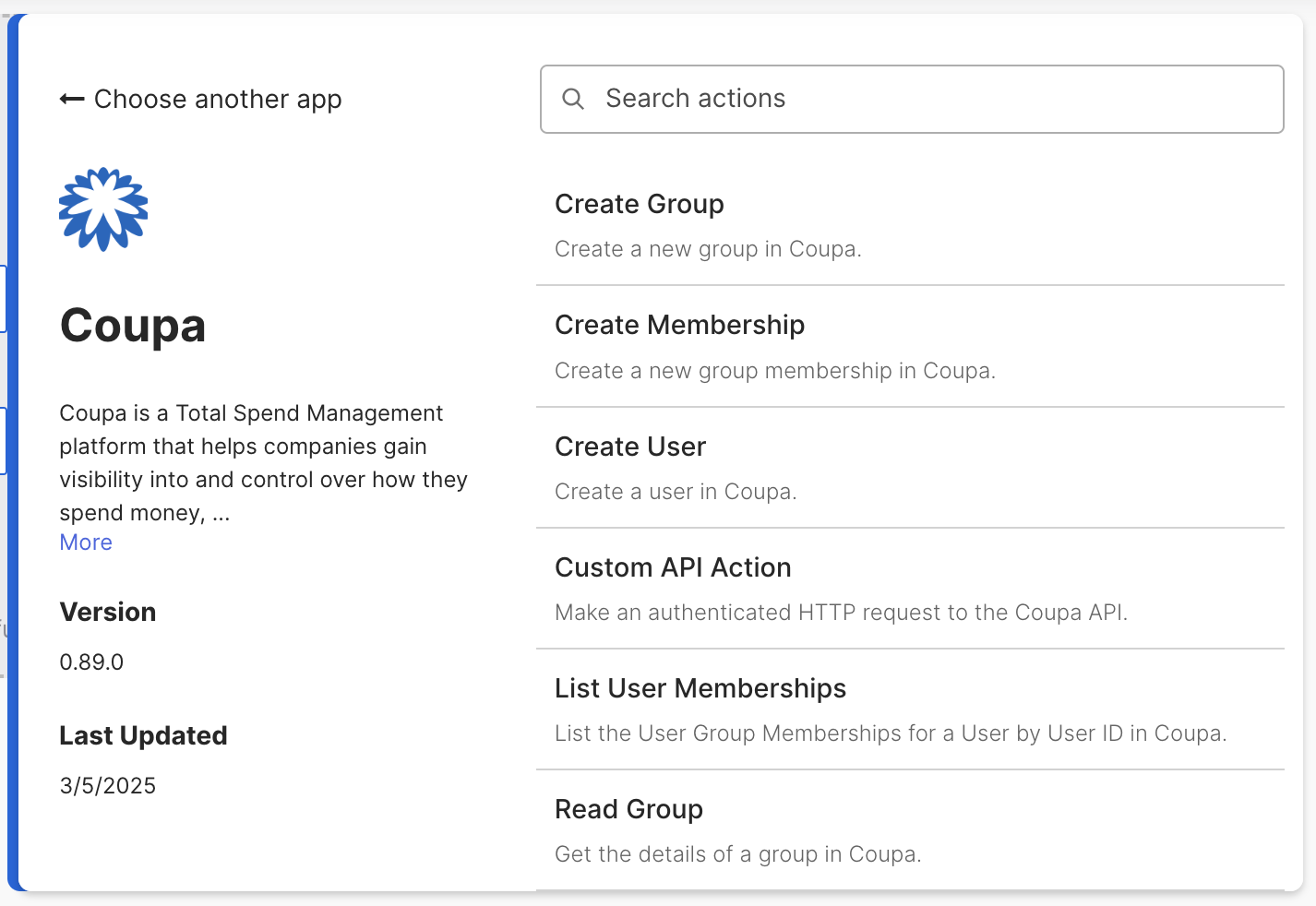Focus the Search actions input field
The image size is (1316, 906).
[x=923, y=99]
